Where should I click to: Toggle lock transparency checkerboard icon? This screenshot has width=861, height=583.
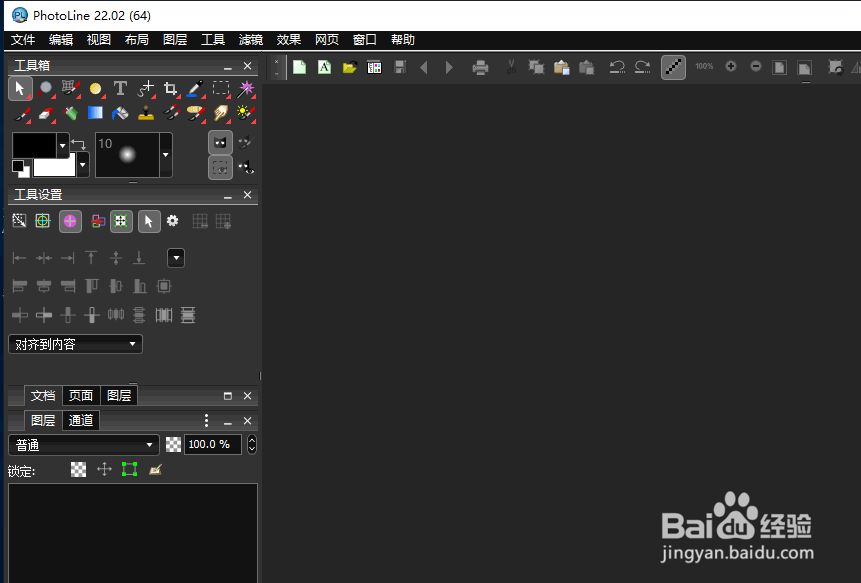(79, 469)
